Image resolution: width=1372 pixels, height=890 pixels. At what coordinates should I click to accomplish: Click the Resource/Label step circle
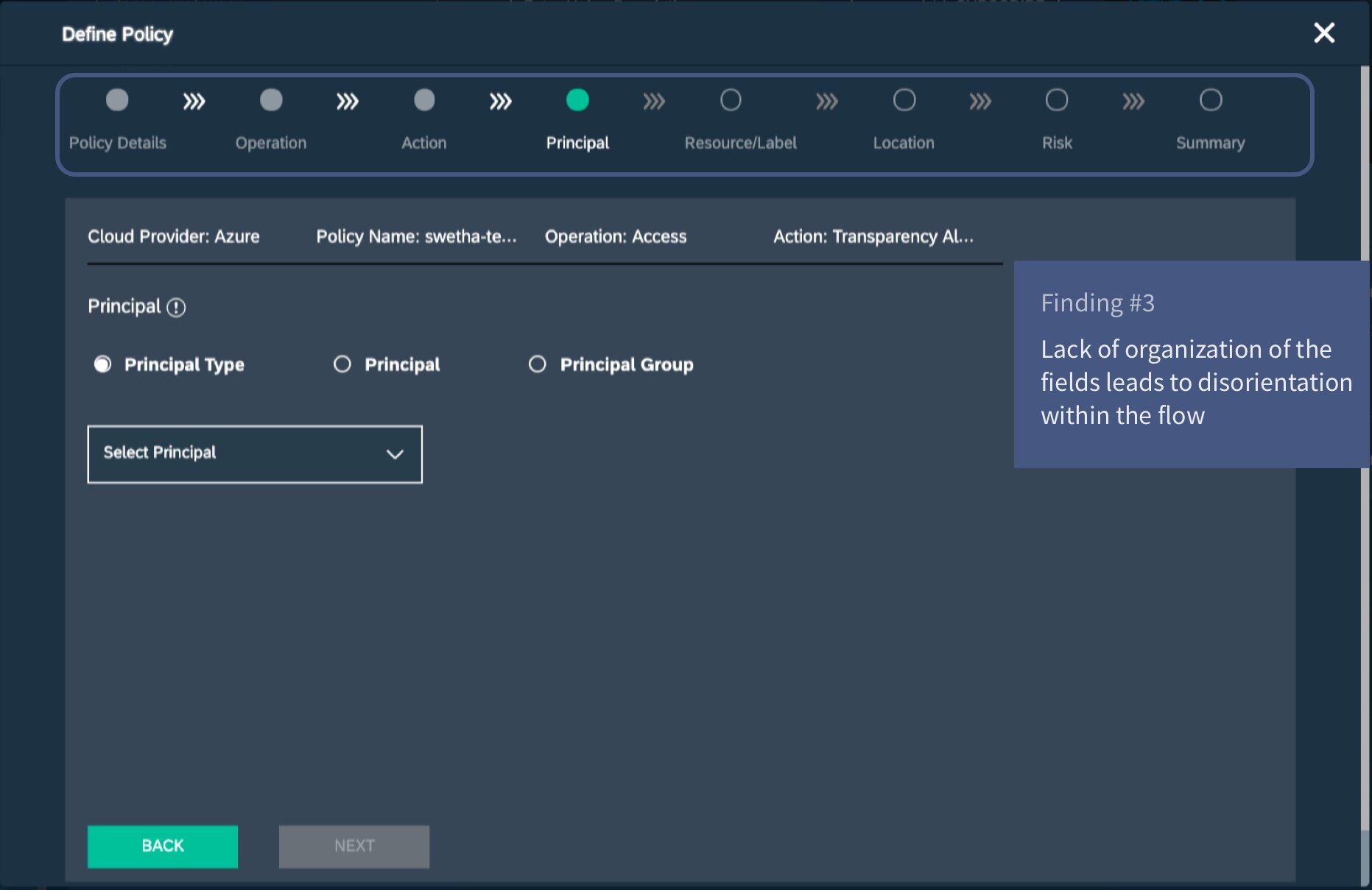coord(731,100)
